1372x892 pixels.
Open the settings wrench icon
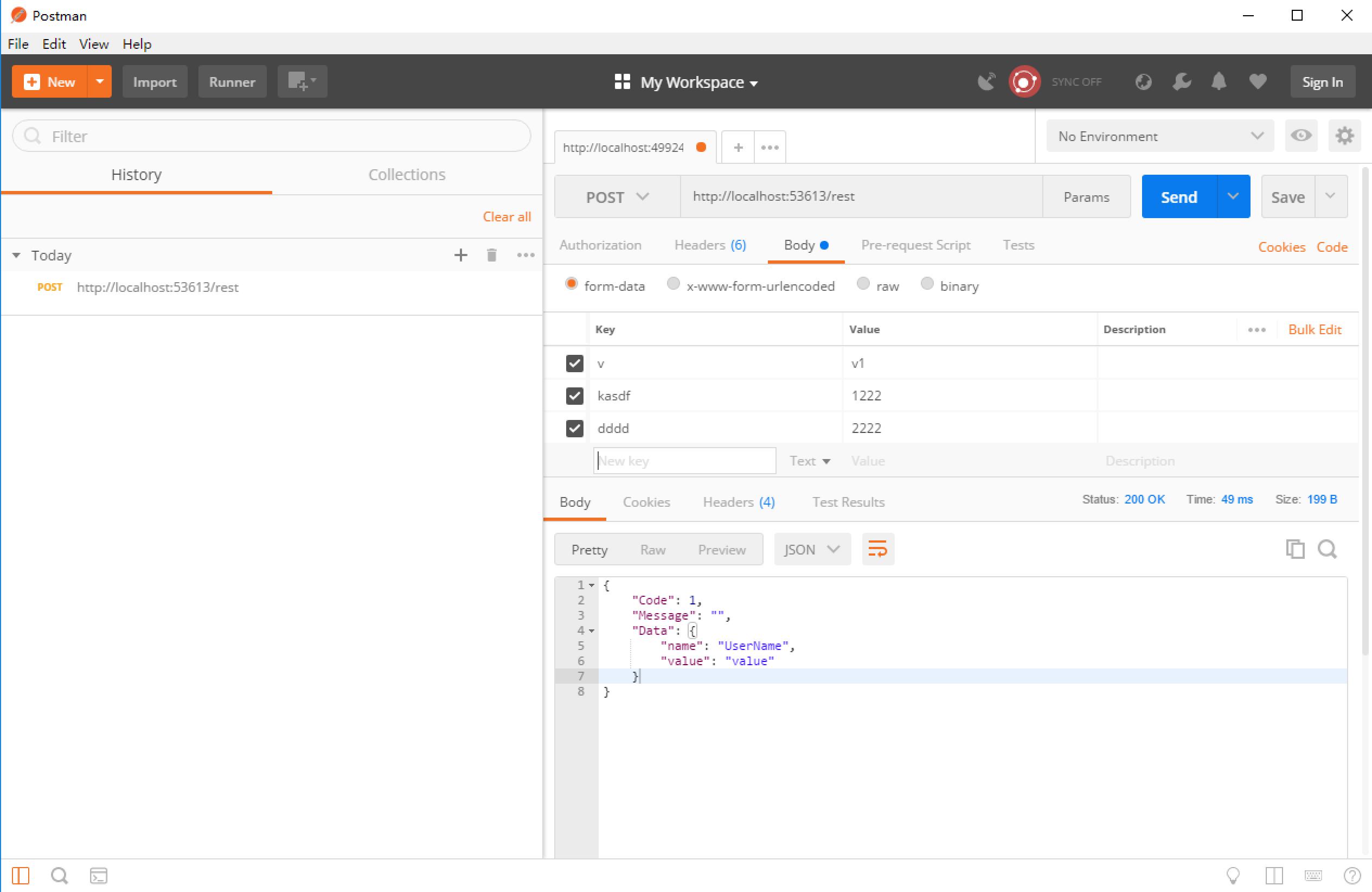[x=1181, y=82]
